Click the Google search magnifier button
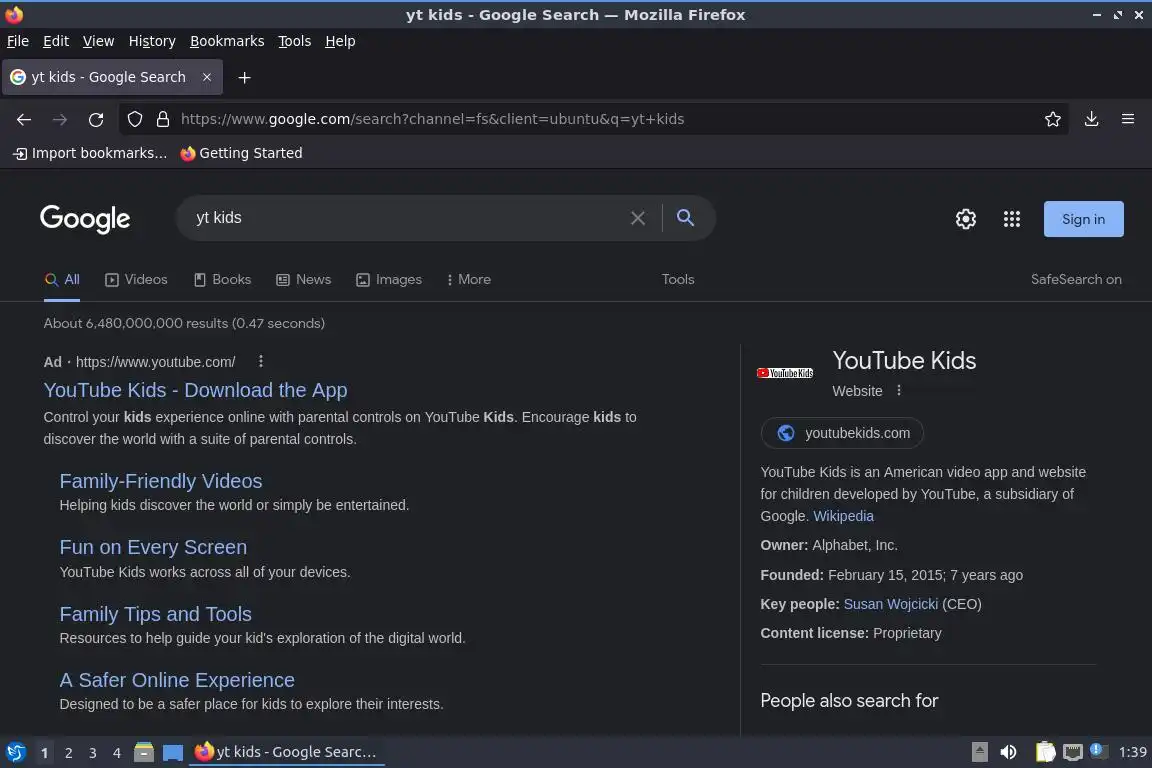 685,218
